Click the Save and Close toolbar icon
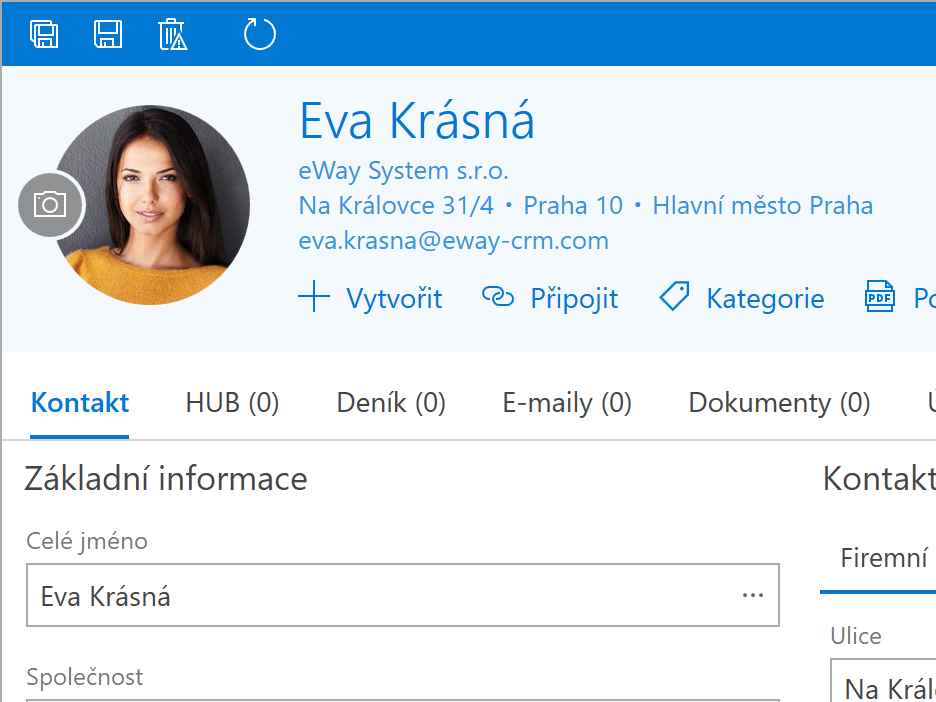Screen dimensions: 936x702 point(44,35)
